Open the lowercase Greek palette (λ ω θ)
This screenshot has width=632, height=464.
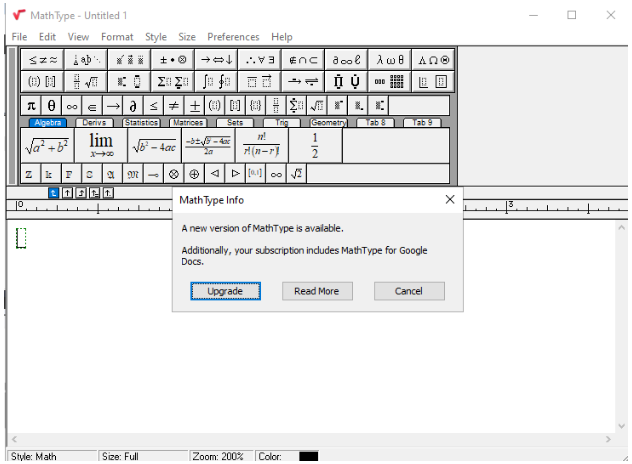click(390, 60)
